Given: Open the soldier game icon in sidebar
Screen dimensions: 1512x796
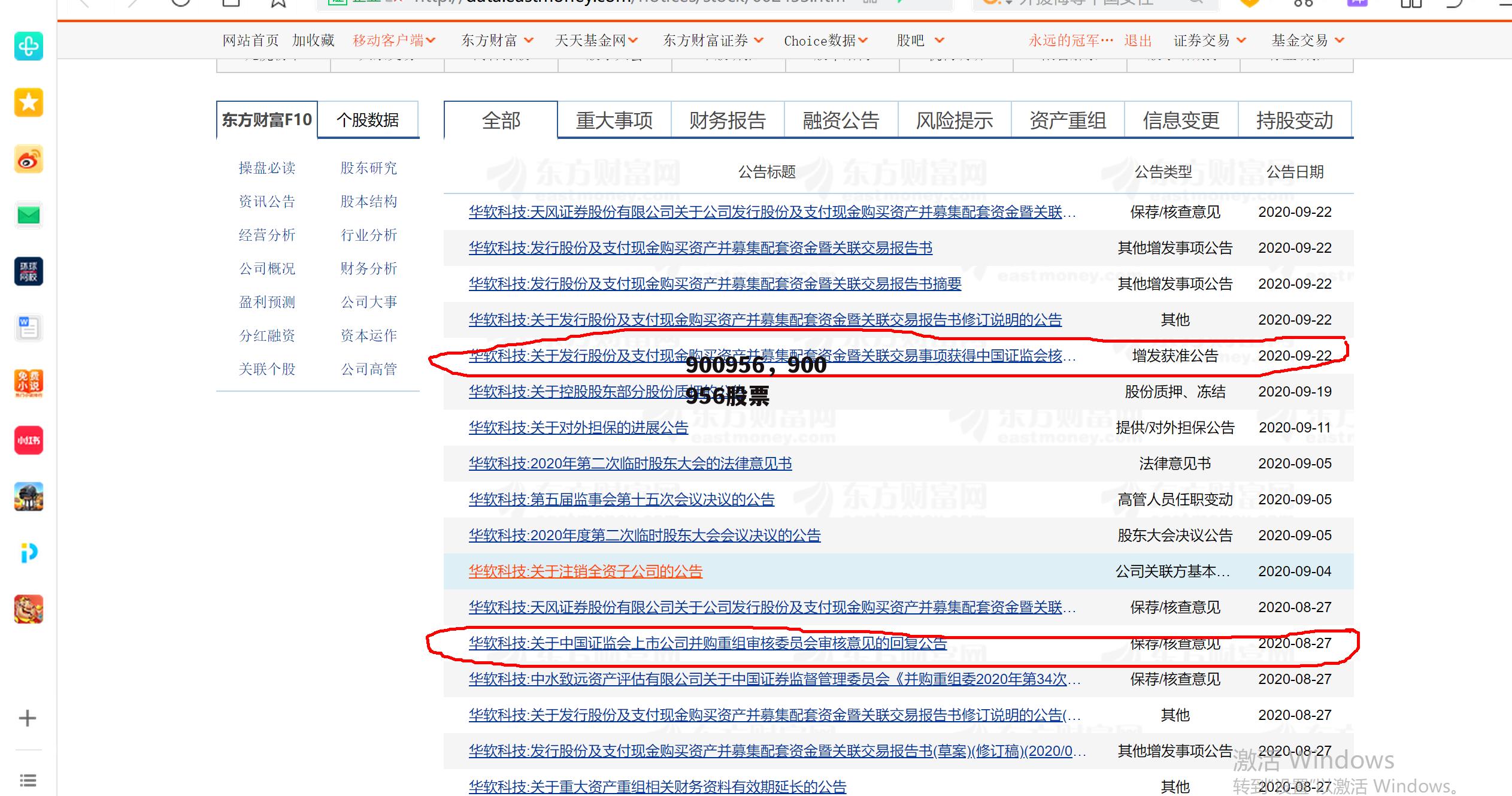Looking at the screenshot, I should click(29, 497).
